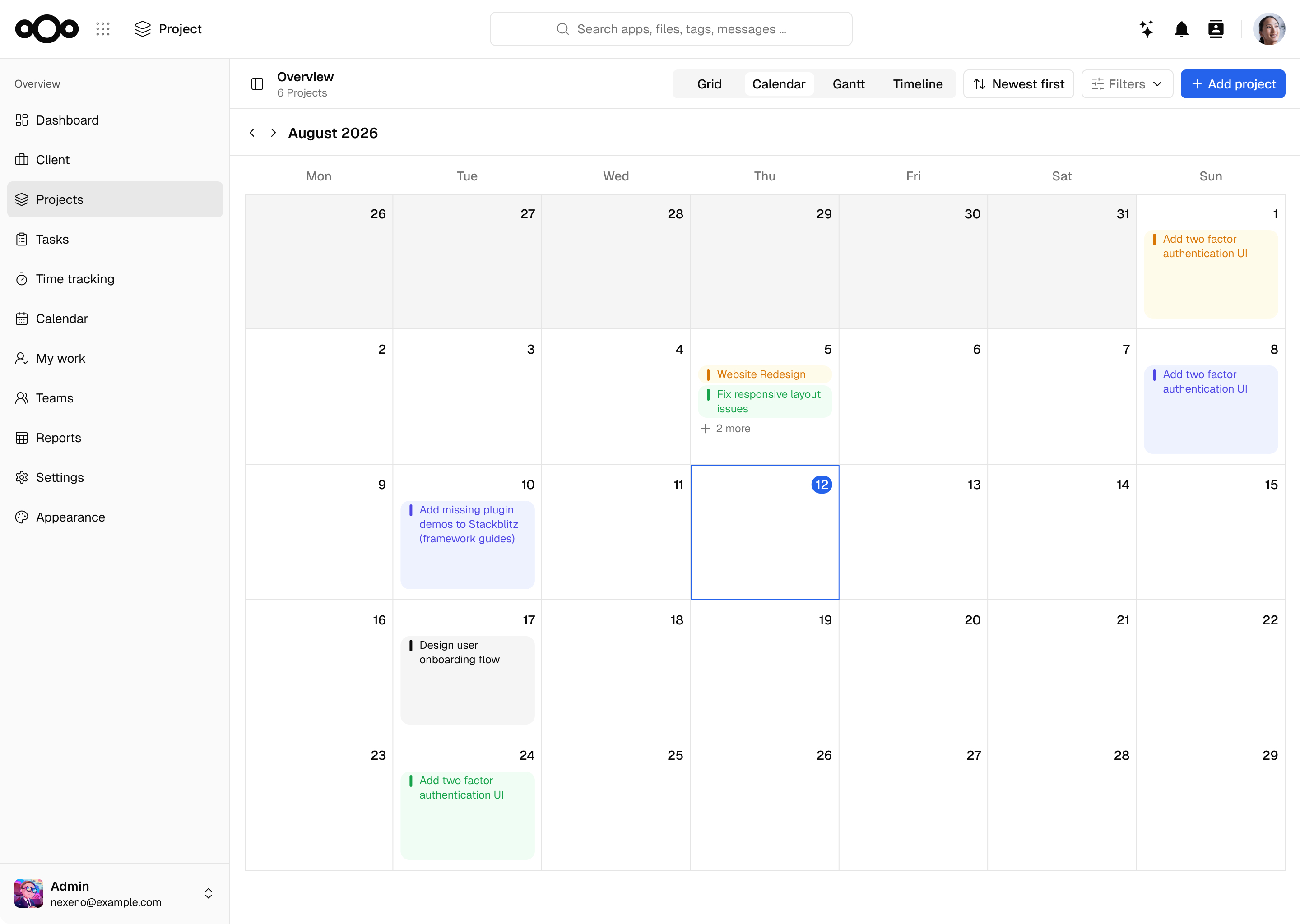This screenshot has width=1300, height=924.
Task: Click the search input field
Action: 671,29
